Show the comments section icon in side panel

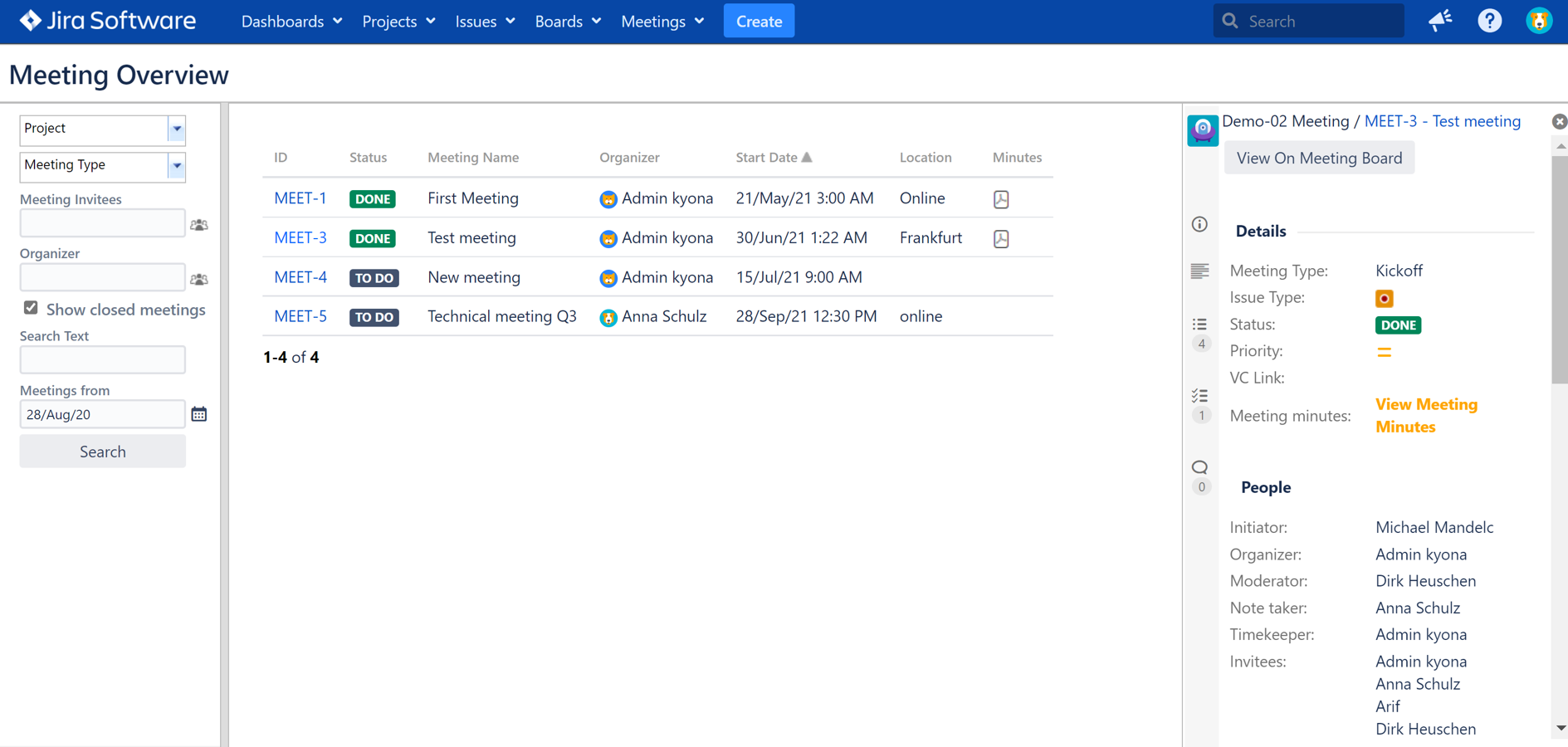(x=1199, y=468)
